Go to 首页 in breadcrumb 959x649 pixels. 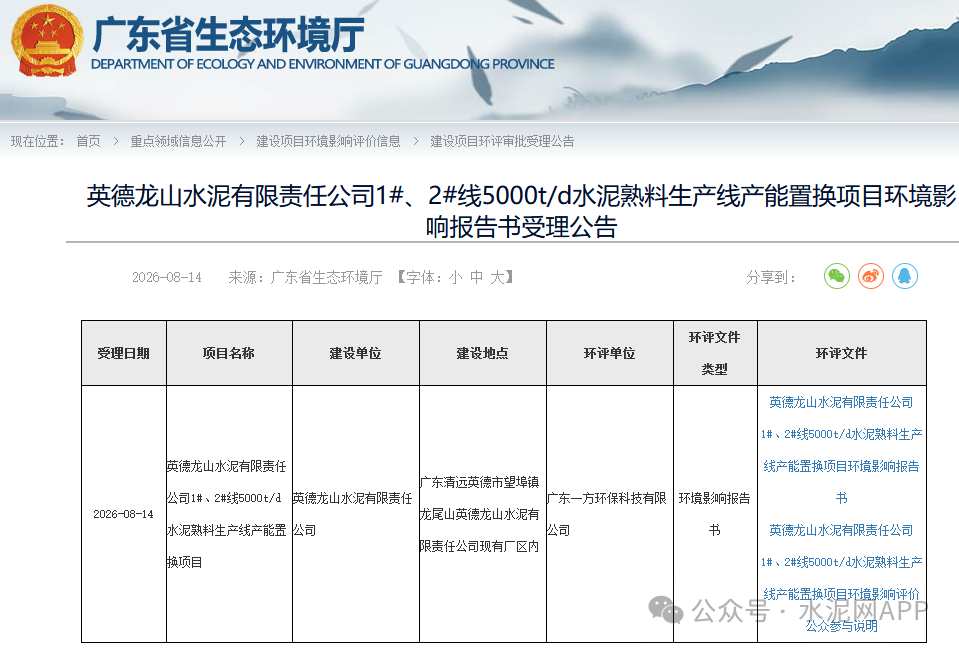(88, 141)
